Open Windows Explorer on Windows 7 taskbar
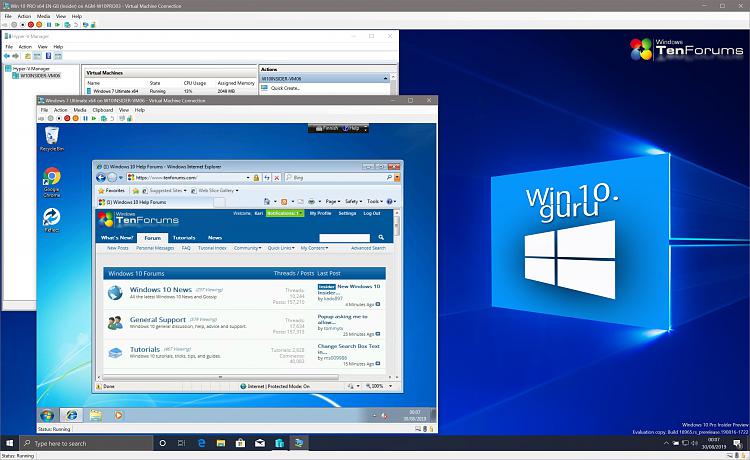This screenshot has height=460, width=750. 96,415
